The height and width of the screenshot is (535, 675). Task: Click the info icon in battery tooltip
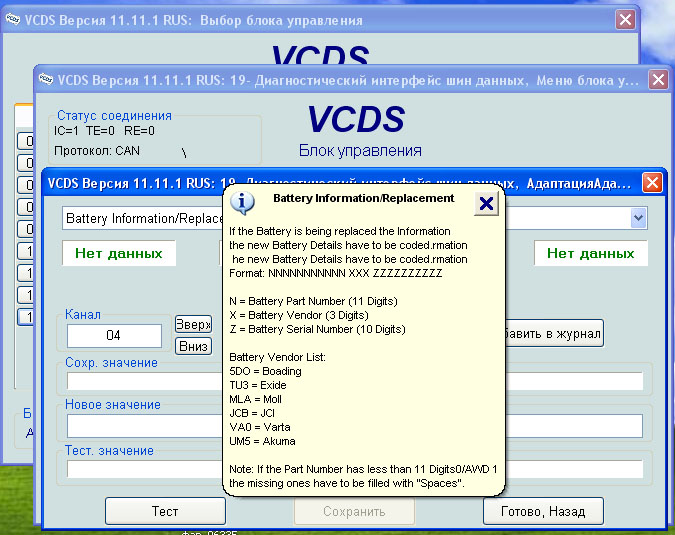[x=242, y=203]
